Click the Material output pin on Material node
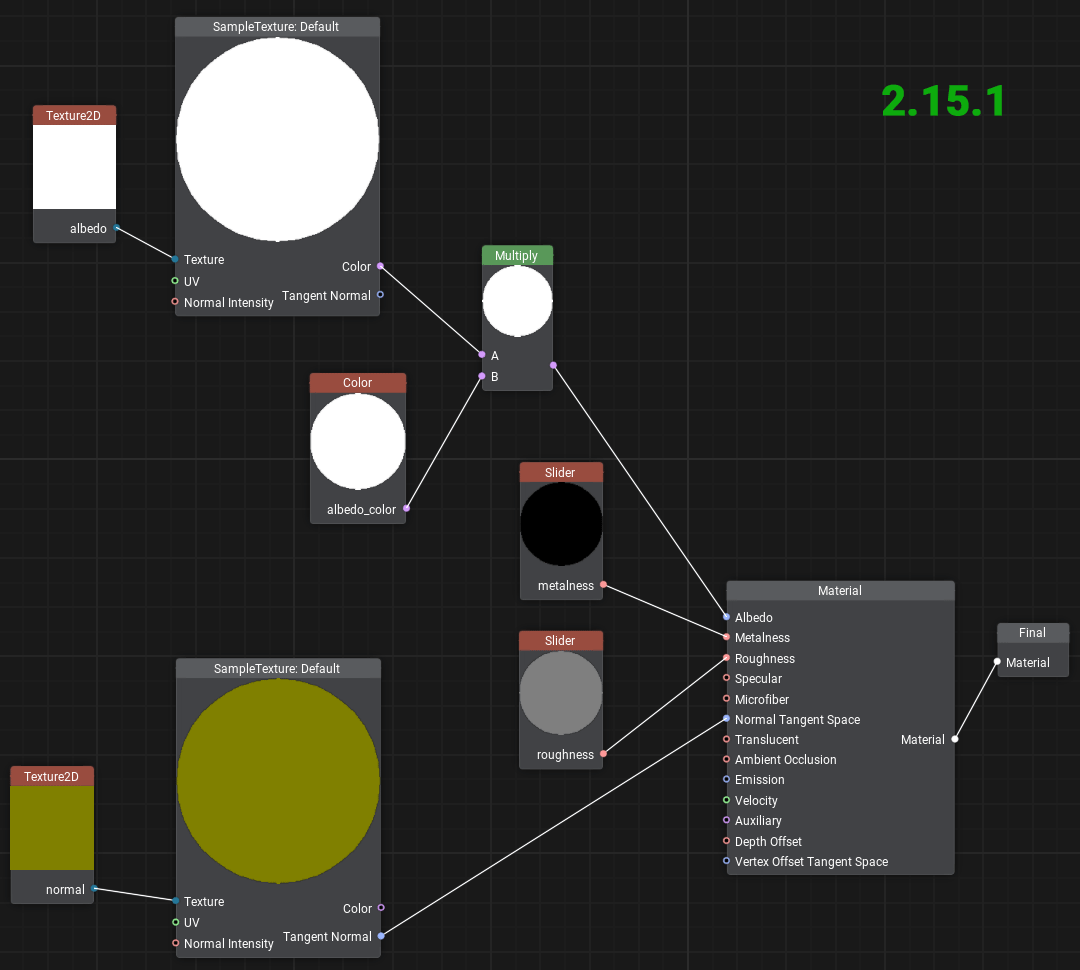The width and height of the screenshot is (1080, 970). point(954,739)
